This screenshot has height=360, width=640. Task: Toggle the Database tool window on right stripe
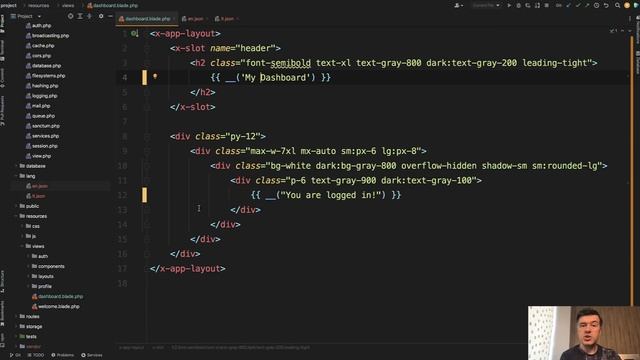coord(637,62)
